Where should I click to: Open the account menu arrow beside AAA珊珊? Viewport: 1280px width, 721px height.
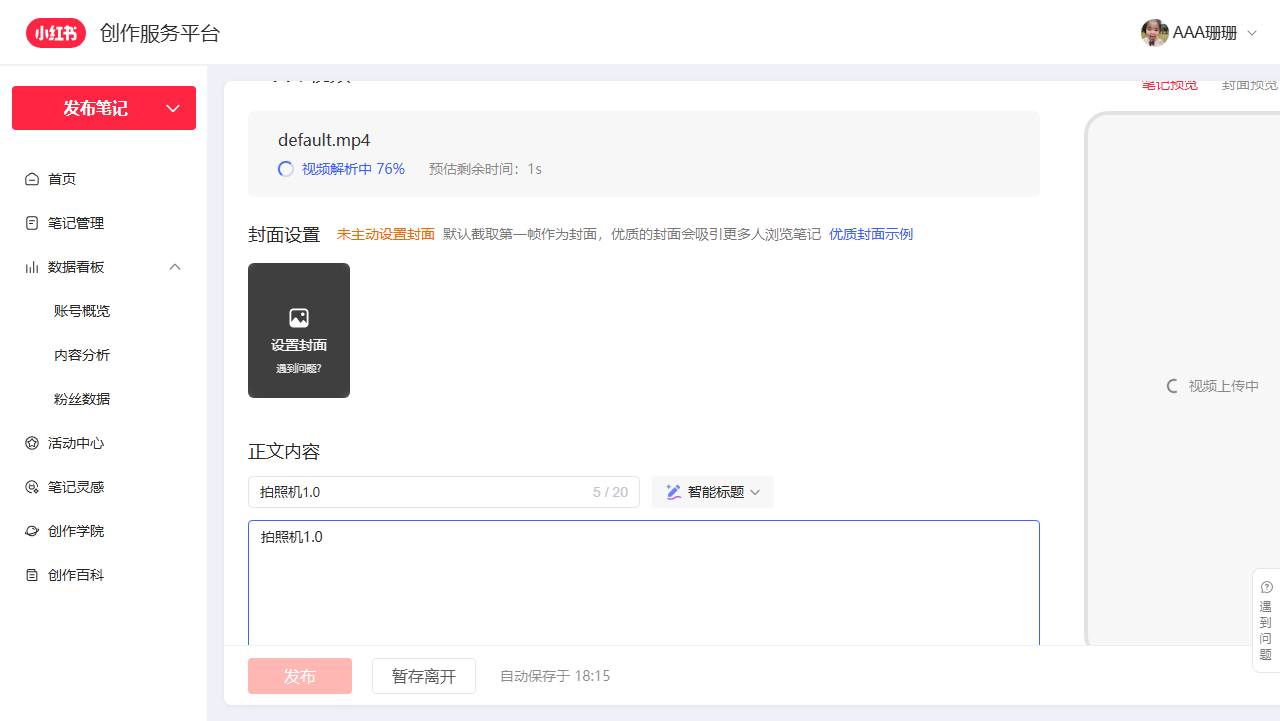1252,33
